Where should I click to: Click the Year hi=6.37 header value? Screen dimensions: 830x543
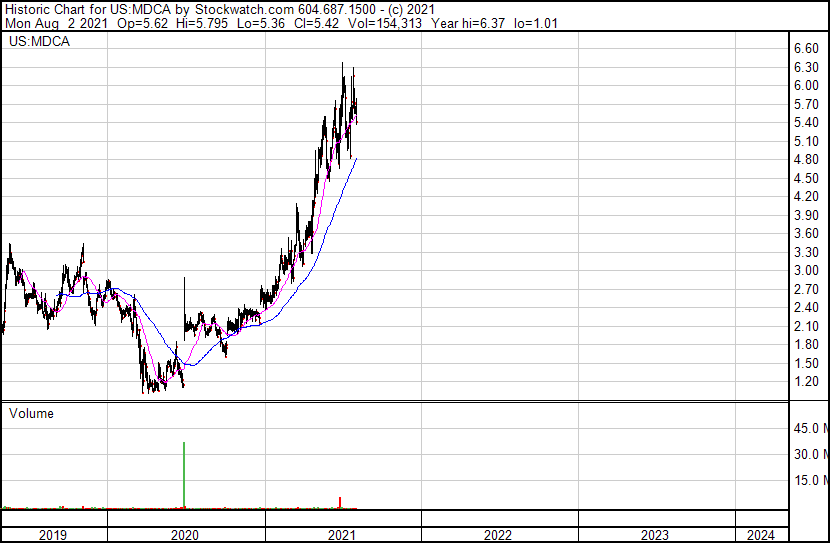pyautogui.click(x=468, y=23)
